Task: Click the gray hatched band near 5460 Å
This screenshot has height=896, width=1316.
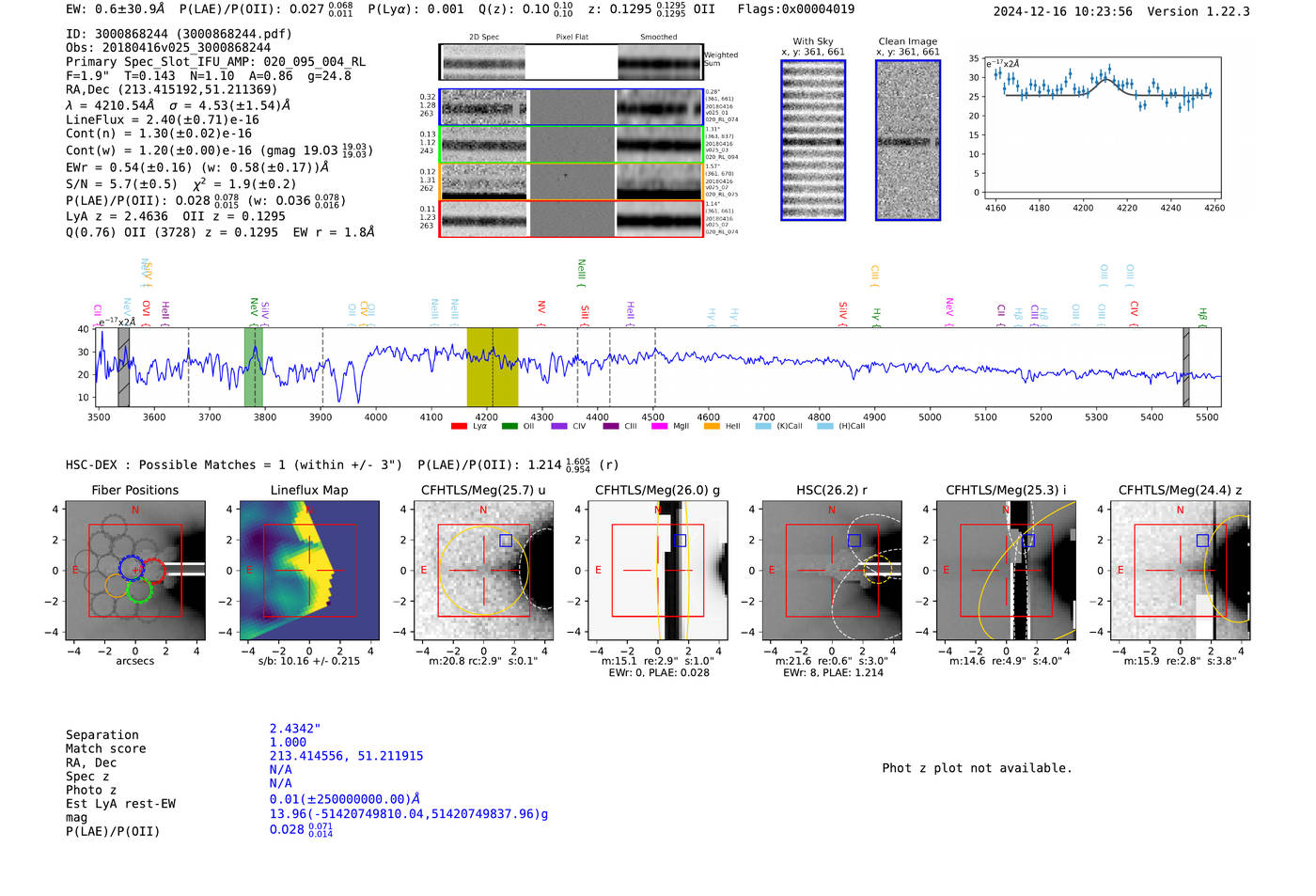Action: [x=1186, y=367]
